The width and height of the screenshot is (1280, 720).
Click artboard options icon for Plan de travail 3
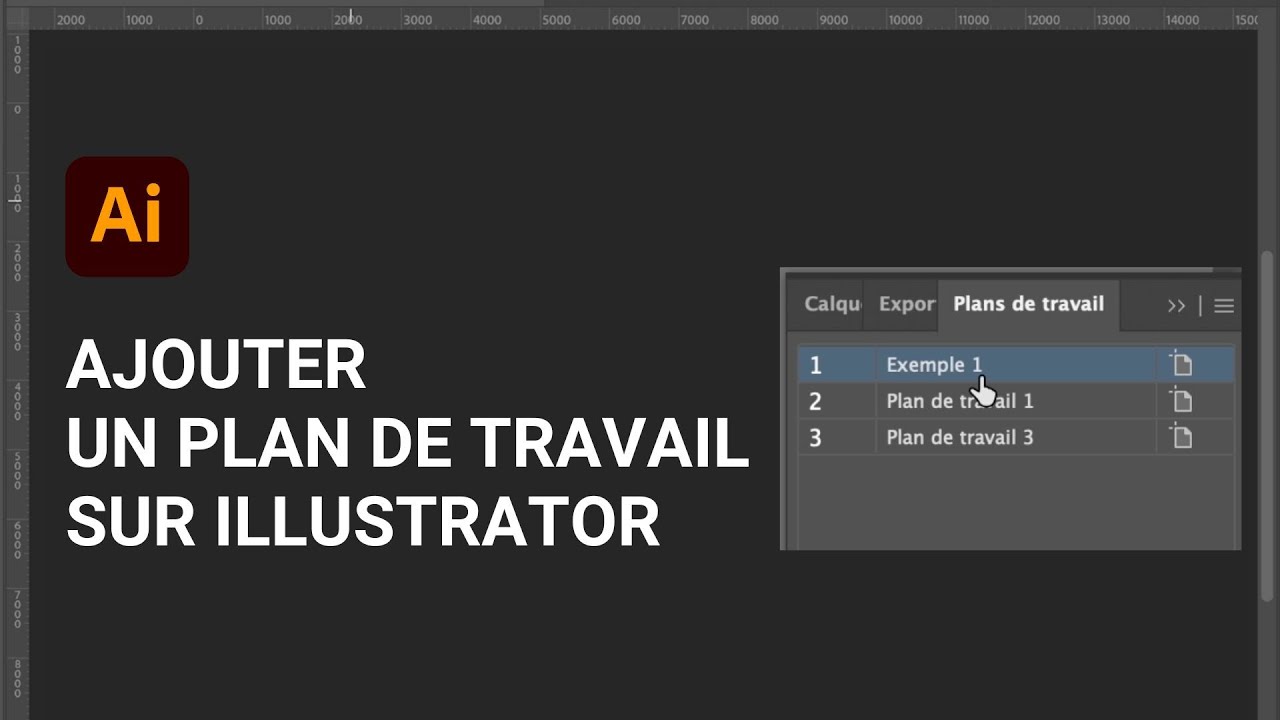coord(1181,437)
